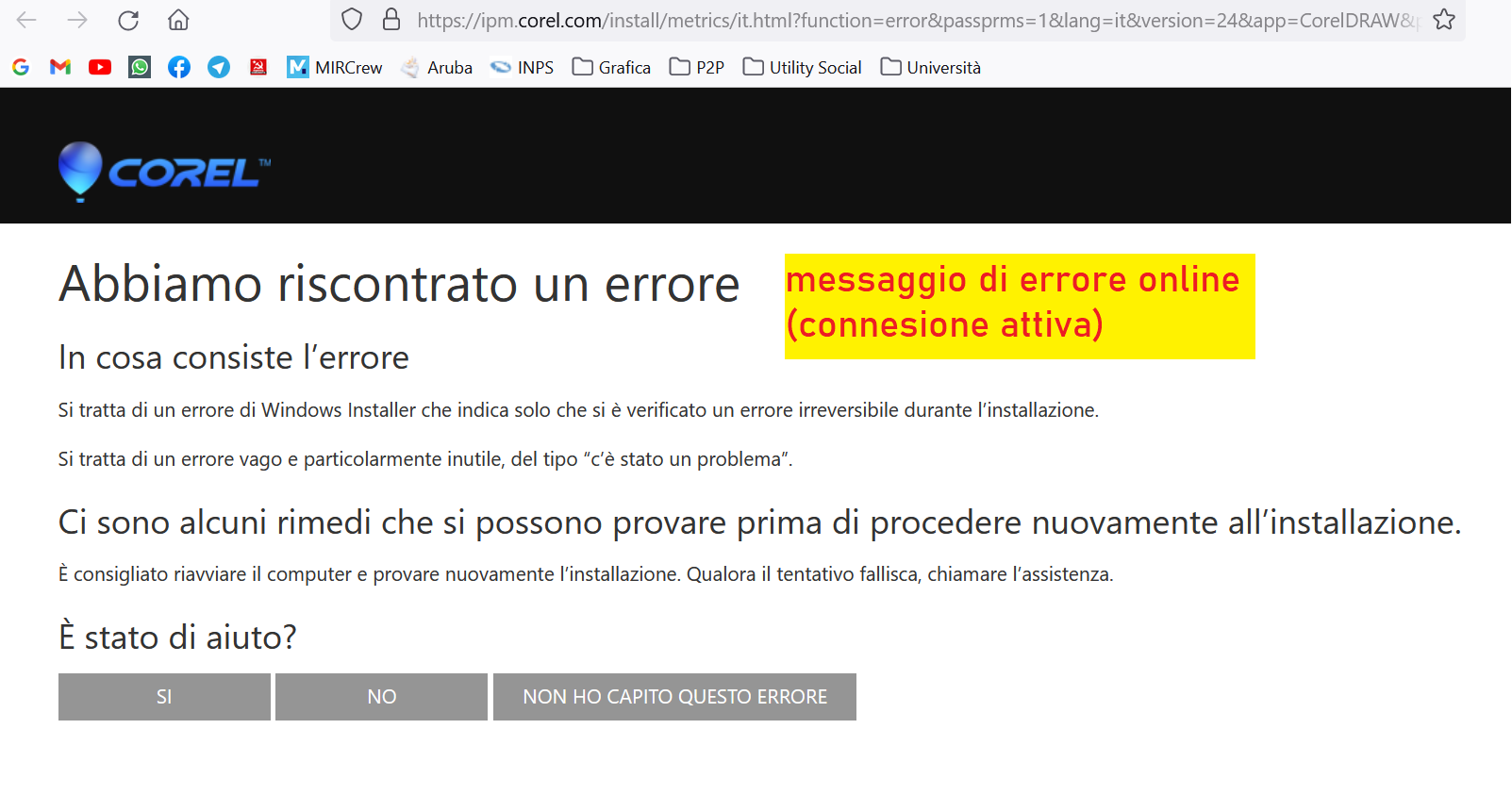Open the Gmail bookmark icon
This screenshot has height=795, width=1512.
click(60, 67)
